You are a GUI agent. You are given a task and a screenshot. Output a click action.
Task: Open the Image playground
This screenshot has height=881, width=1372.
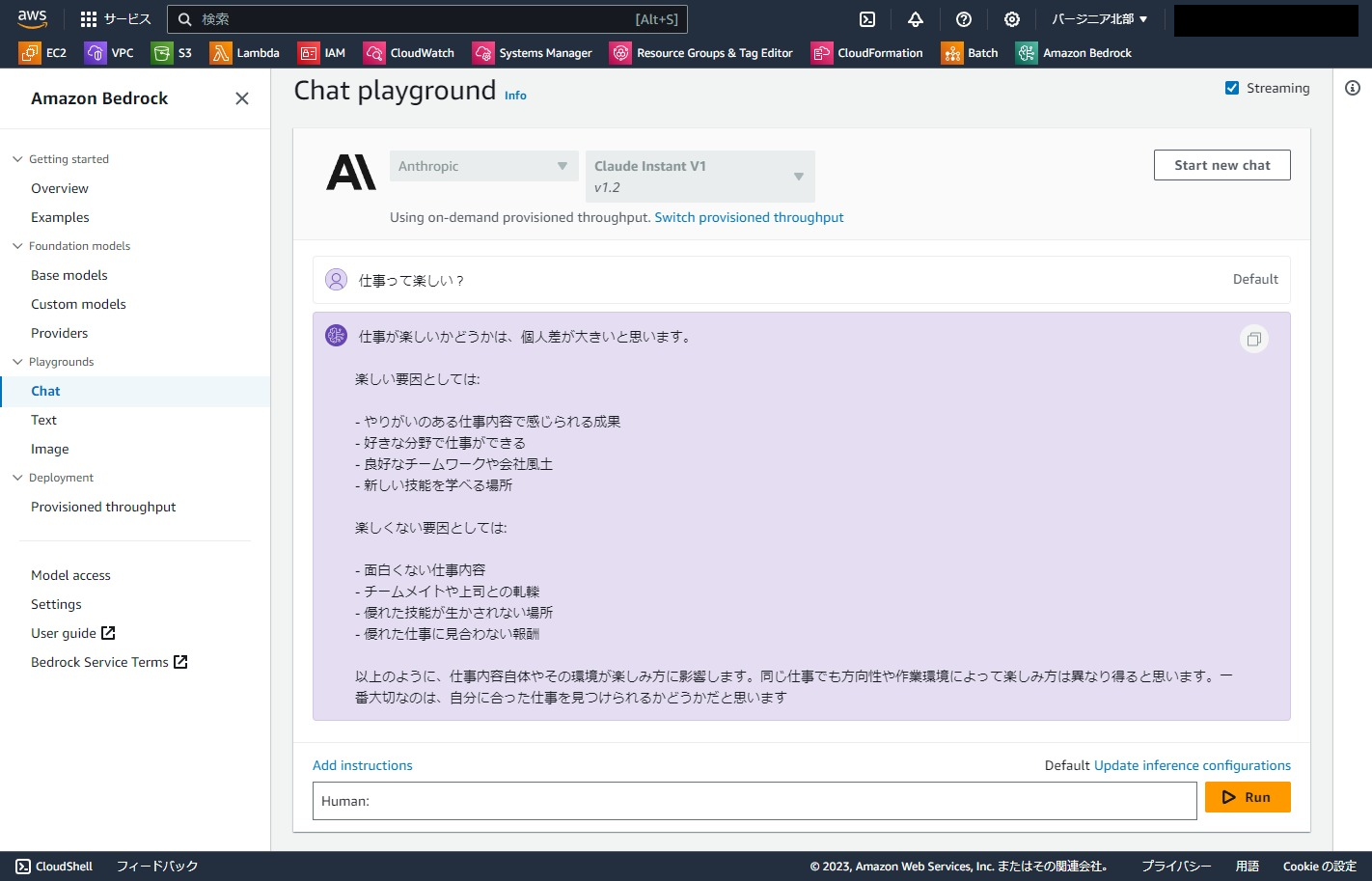(49, 449)
